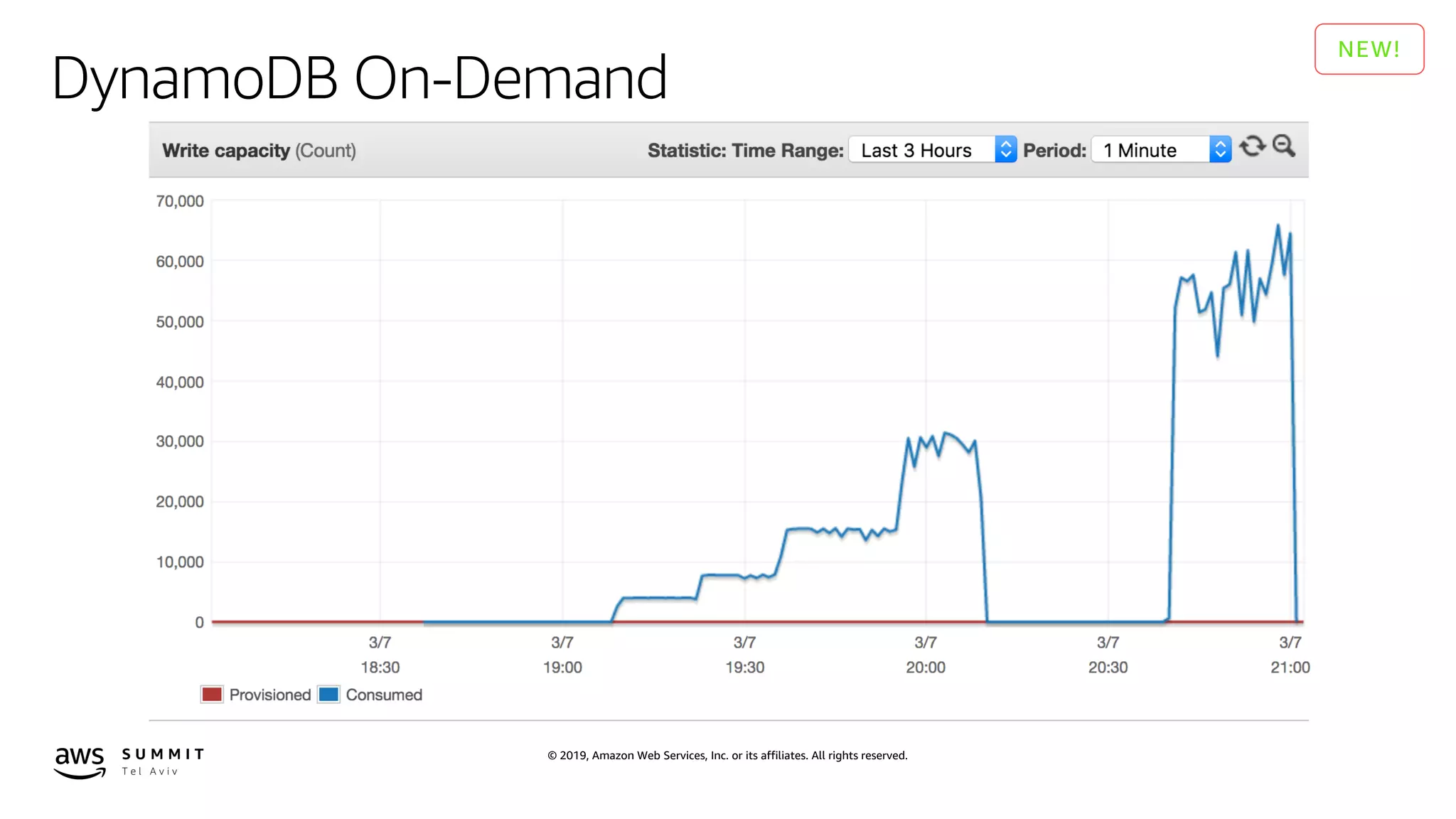The width and height of the screenshot is (1456, 819).
Task: Open the Time Range 'Last 3 Hours' dropdown
Action: [x=933, y=149]
